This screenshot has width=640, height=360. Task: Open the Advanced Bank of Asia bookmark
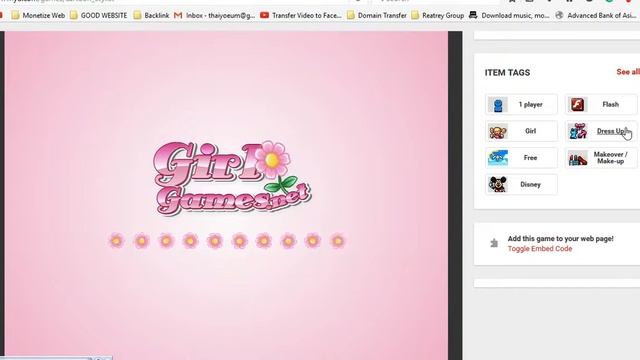[597, 16]
